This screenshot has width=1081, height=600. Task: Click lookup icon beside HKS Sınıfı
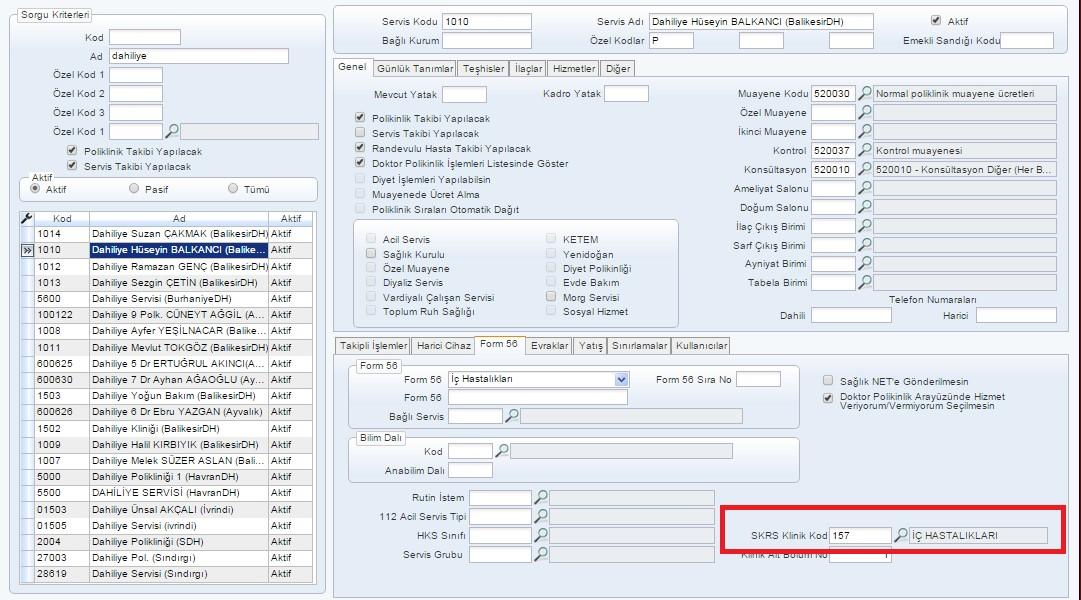540,536
